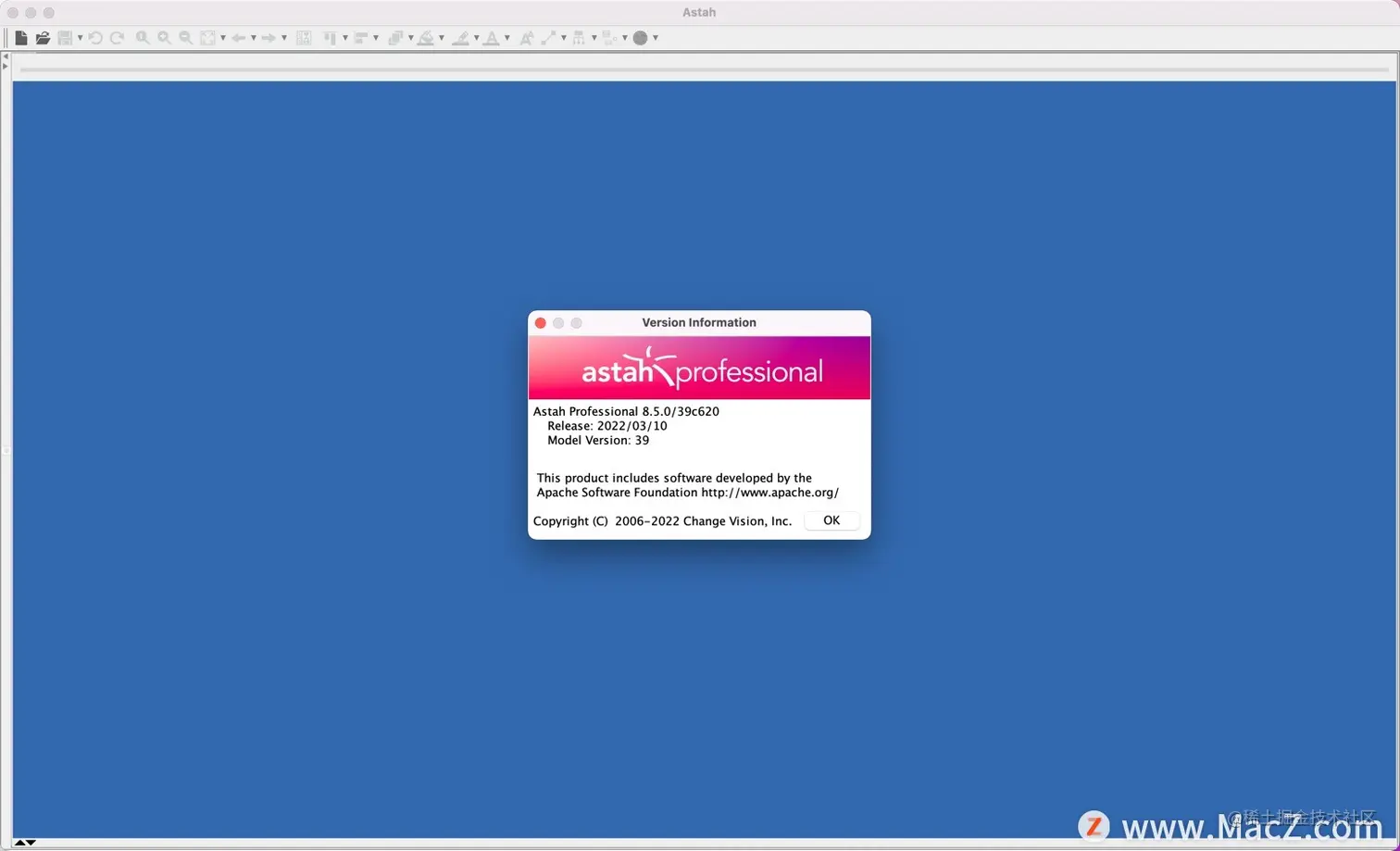Reset zoom to 100% magnifier
The image size is (1400, 851).
(143, 38)
